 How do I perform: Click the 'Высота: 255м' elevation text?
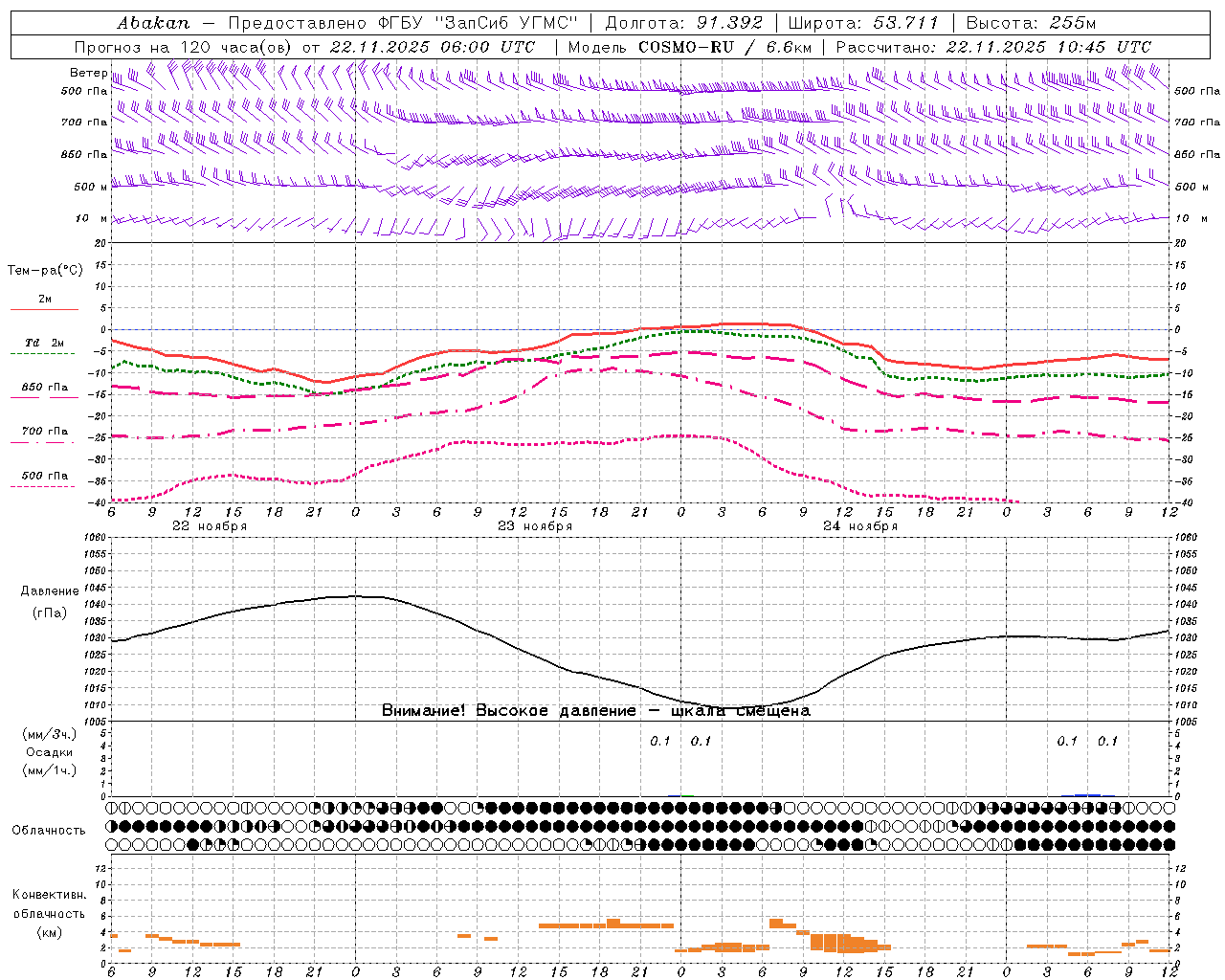pyautogui.click(x=1031, y=23)
